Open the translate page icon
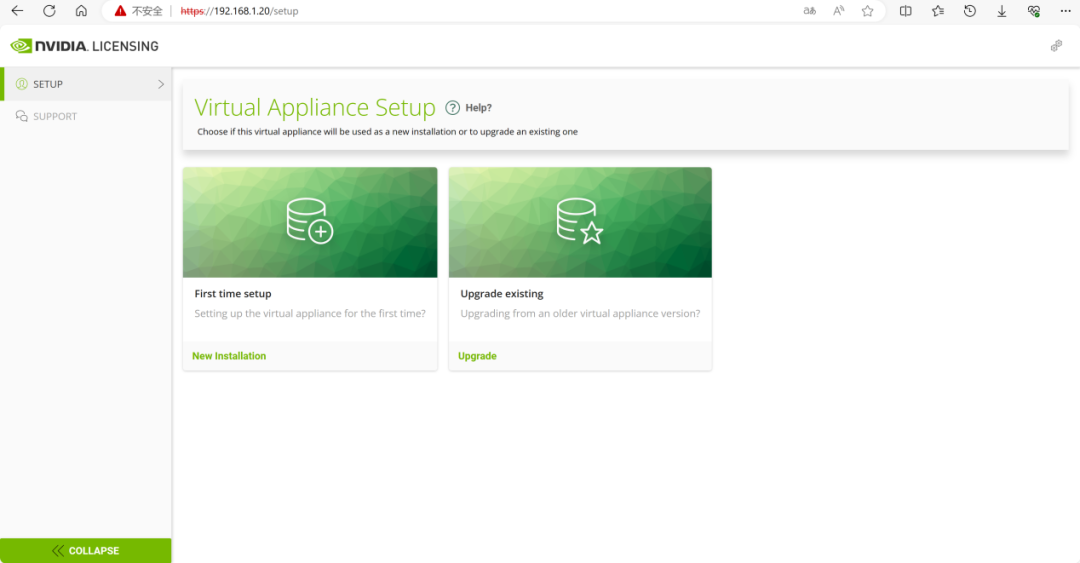The width and height of the screenshot is (1080, 563). (x=810, y=11)
